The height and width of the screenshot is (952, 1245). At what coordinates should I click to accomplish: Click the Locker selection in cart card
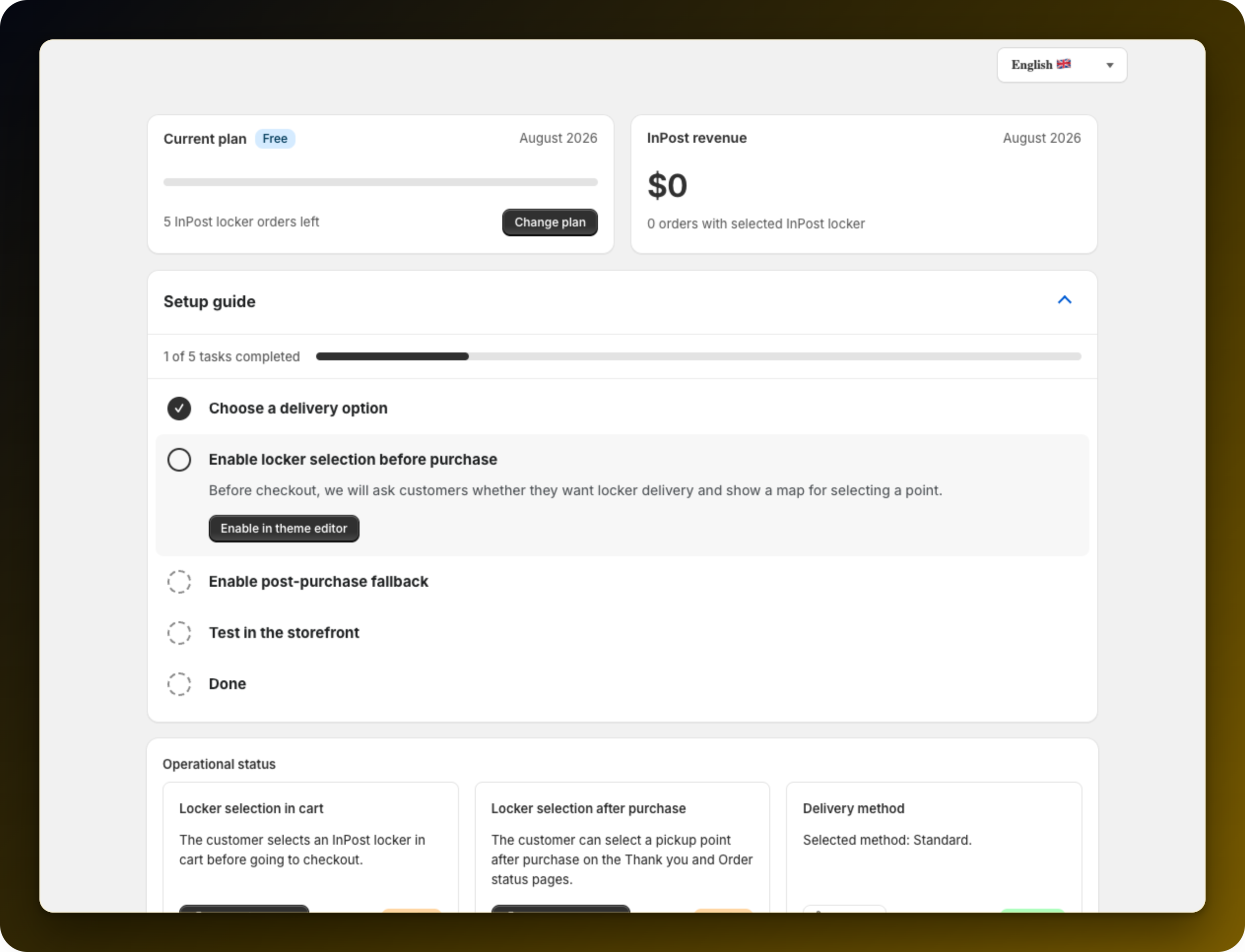coord(310,847)
